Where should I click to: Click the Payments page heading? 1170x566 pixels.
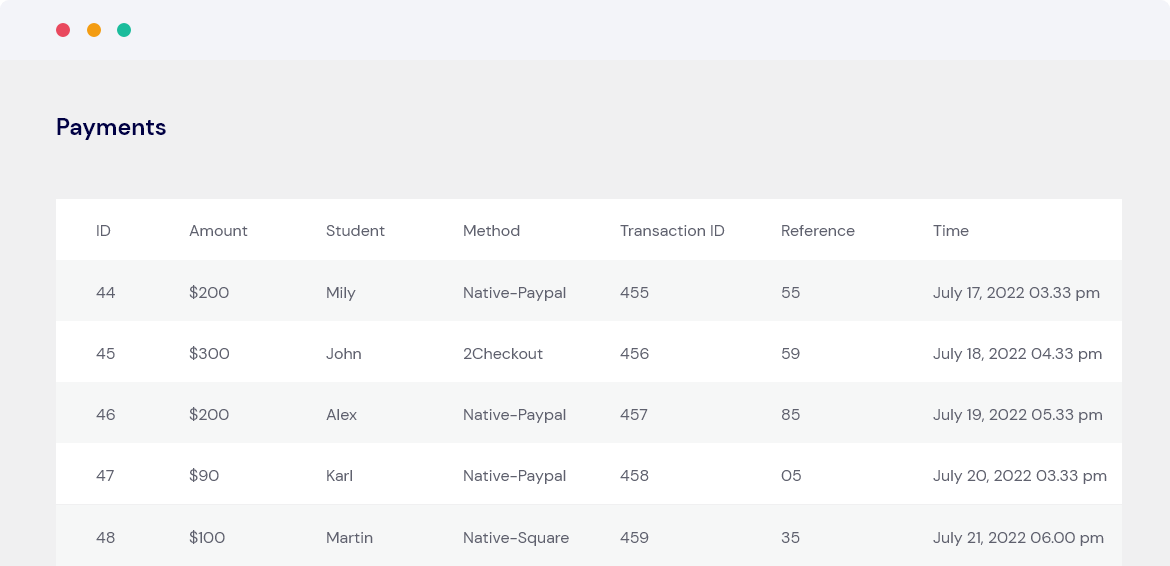tap(111, 127)
